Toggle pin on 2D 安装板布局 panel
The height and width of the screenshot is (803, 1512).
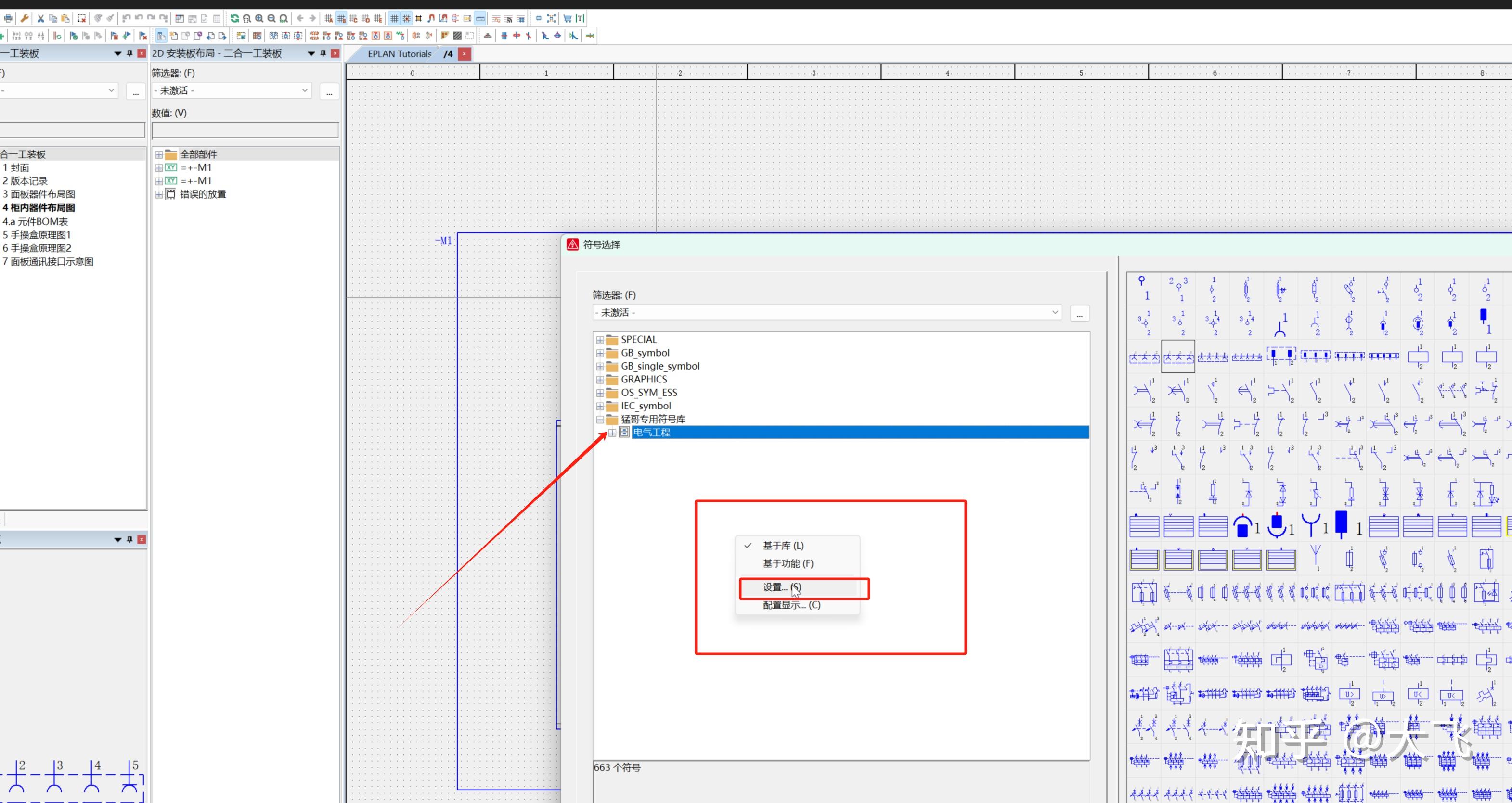323,53
